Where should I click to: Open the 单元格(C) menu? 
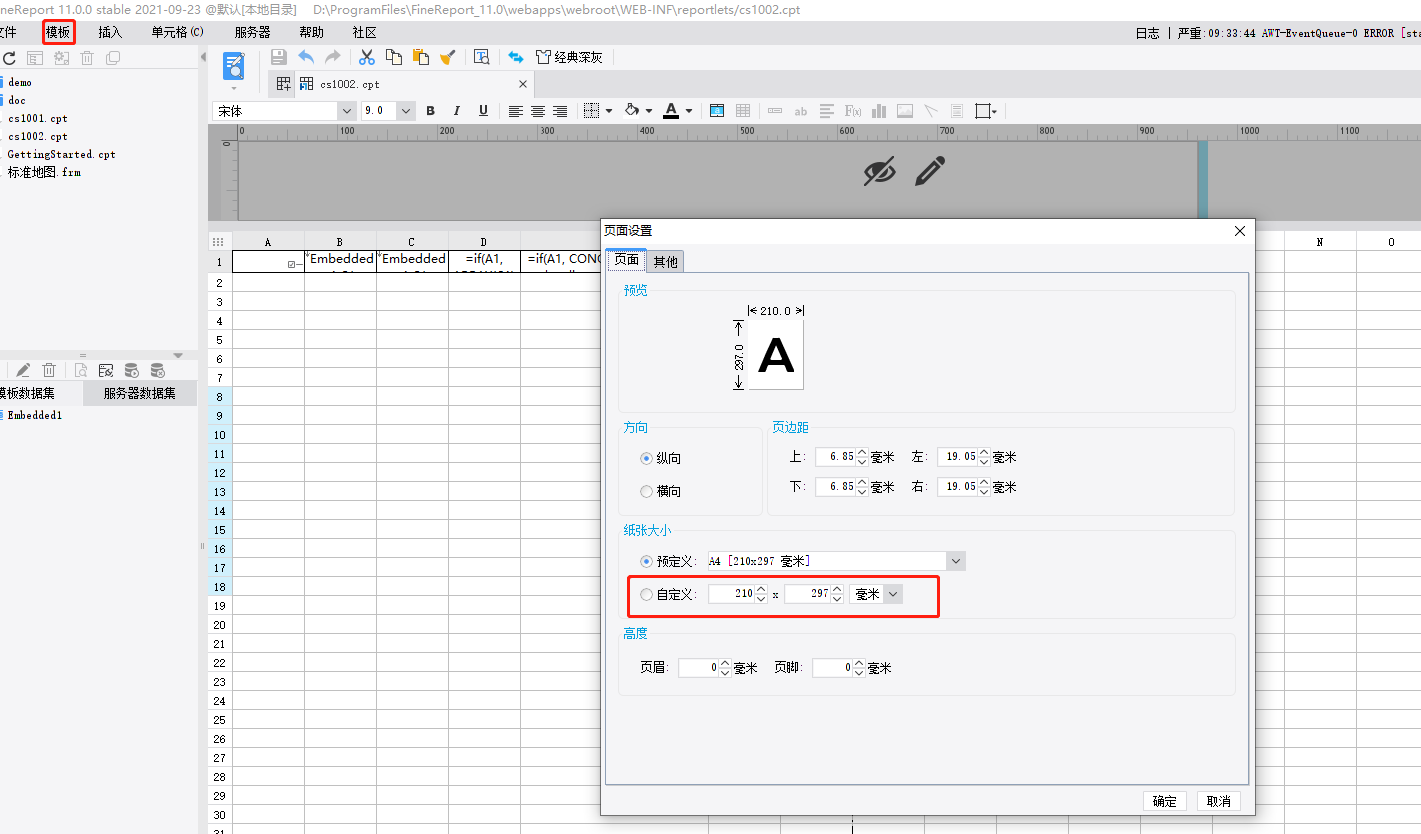pos(177,32)
